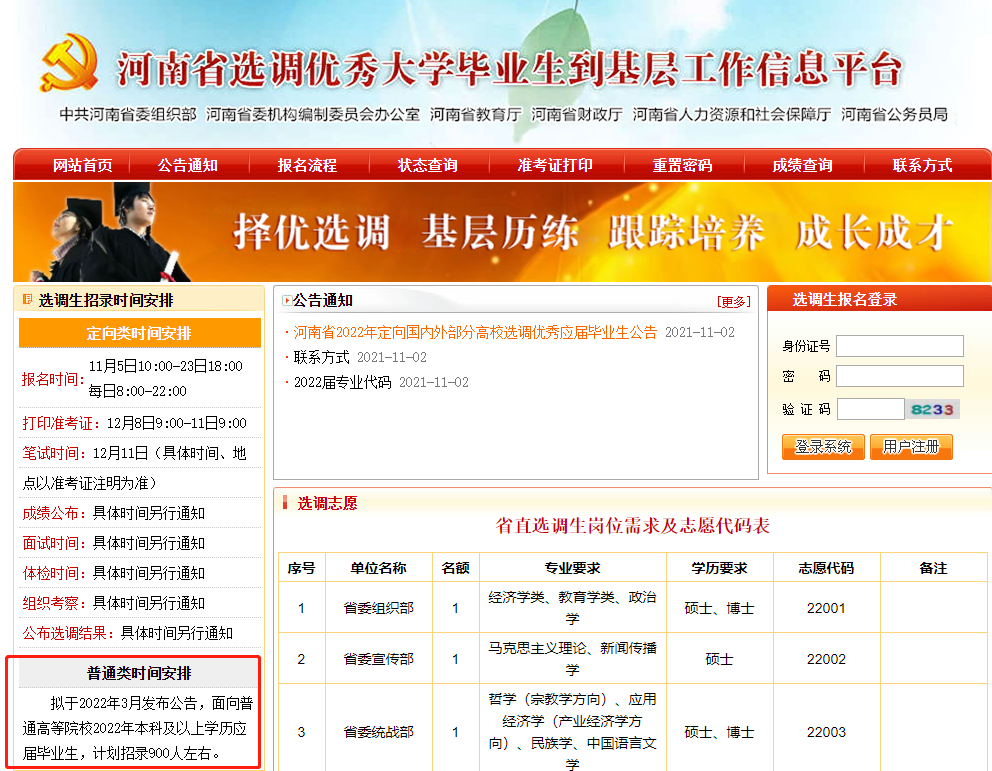The image size is (992, 771).
Task: Click 河南省财政厅 in header
Action: click(576, 114)
